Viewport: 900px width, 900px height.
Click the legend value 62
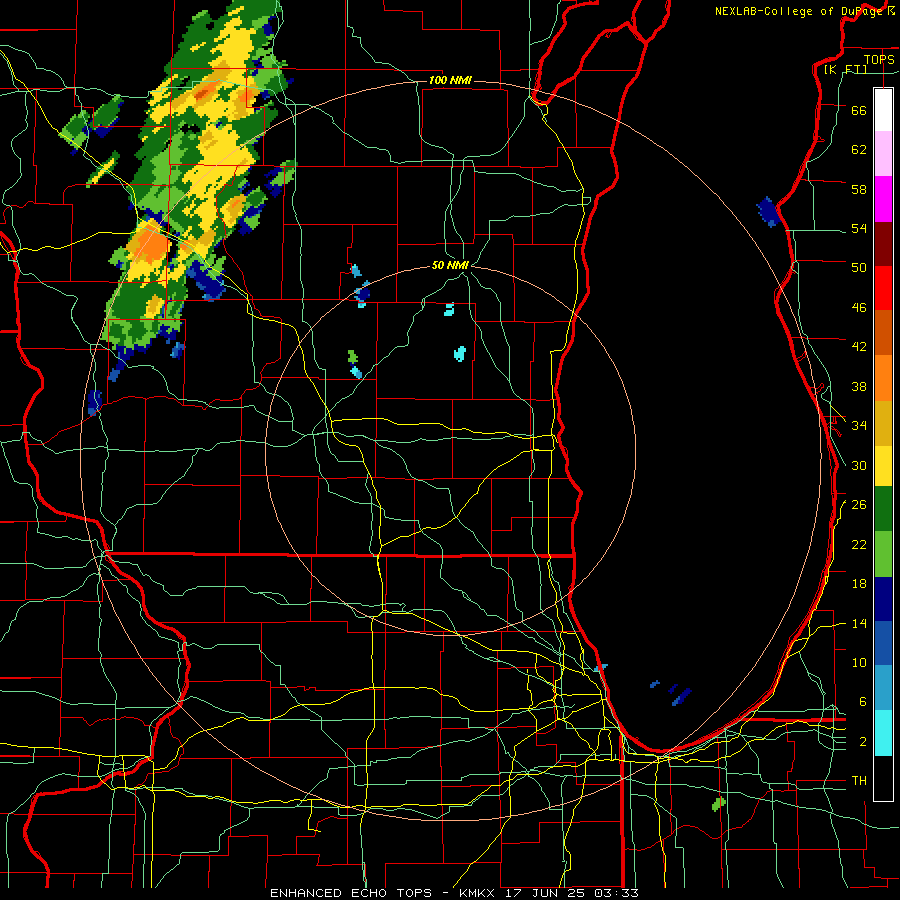(859, 149)
